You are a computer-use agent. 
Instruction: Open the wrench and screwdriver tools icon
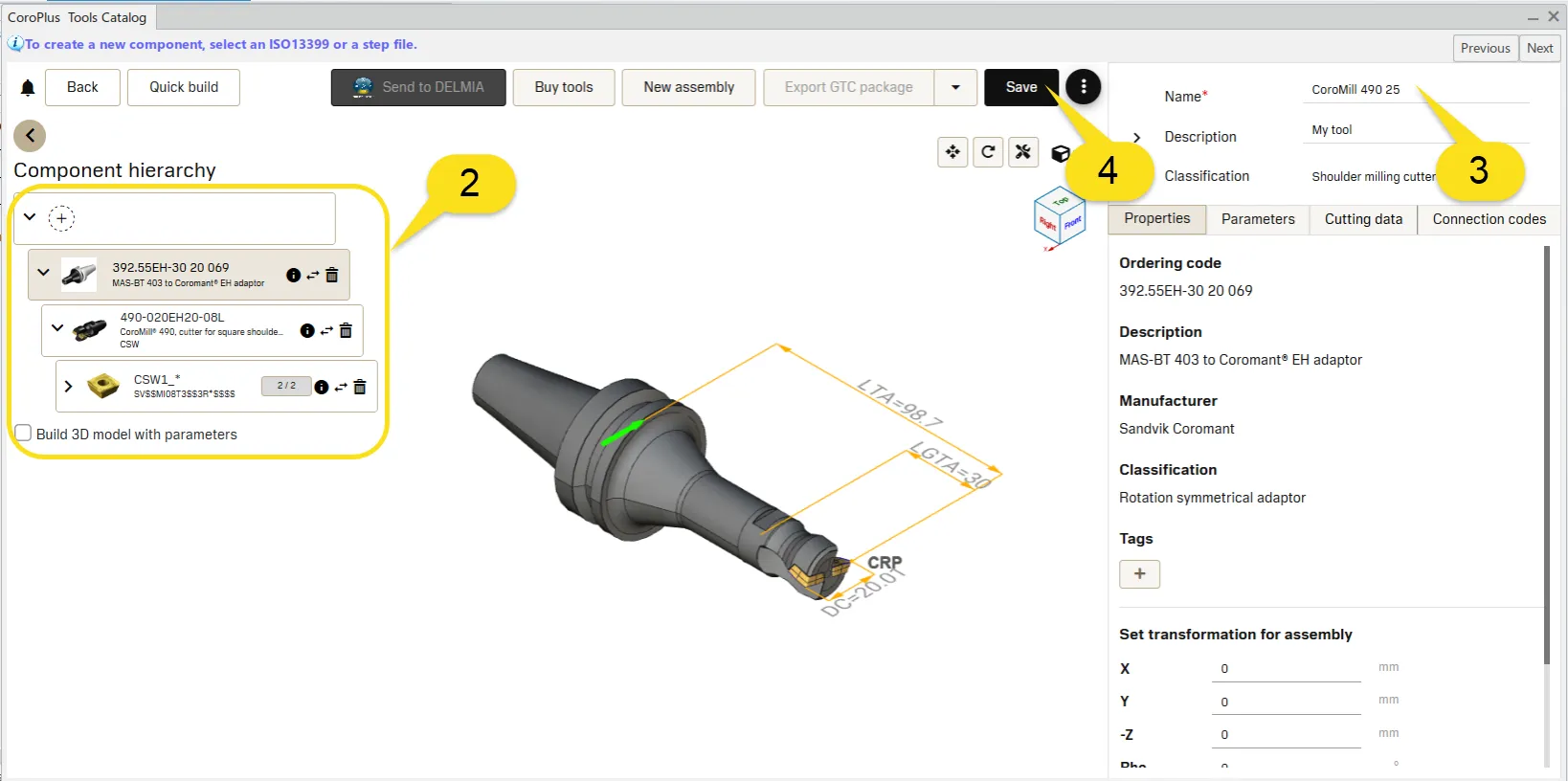click(x=1023, y=152)
